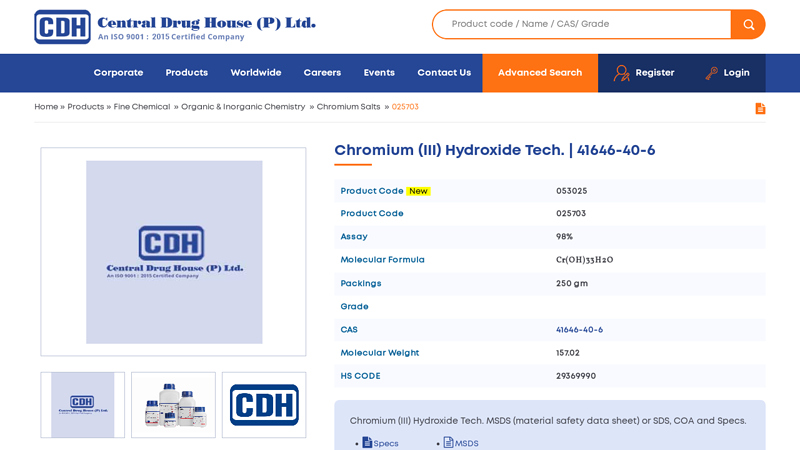Open the Chromium Salts breadcrumb
Image resolution: width=800 pixels, height=450 pixels.
(348, 107)
